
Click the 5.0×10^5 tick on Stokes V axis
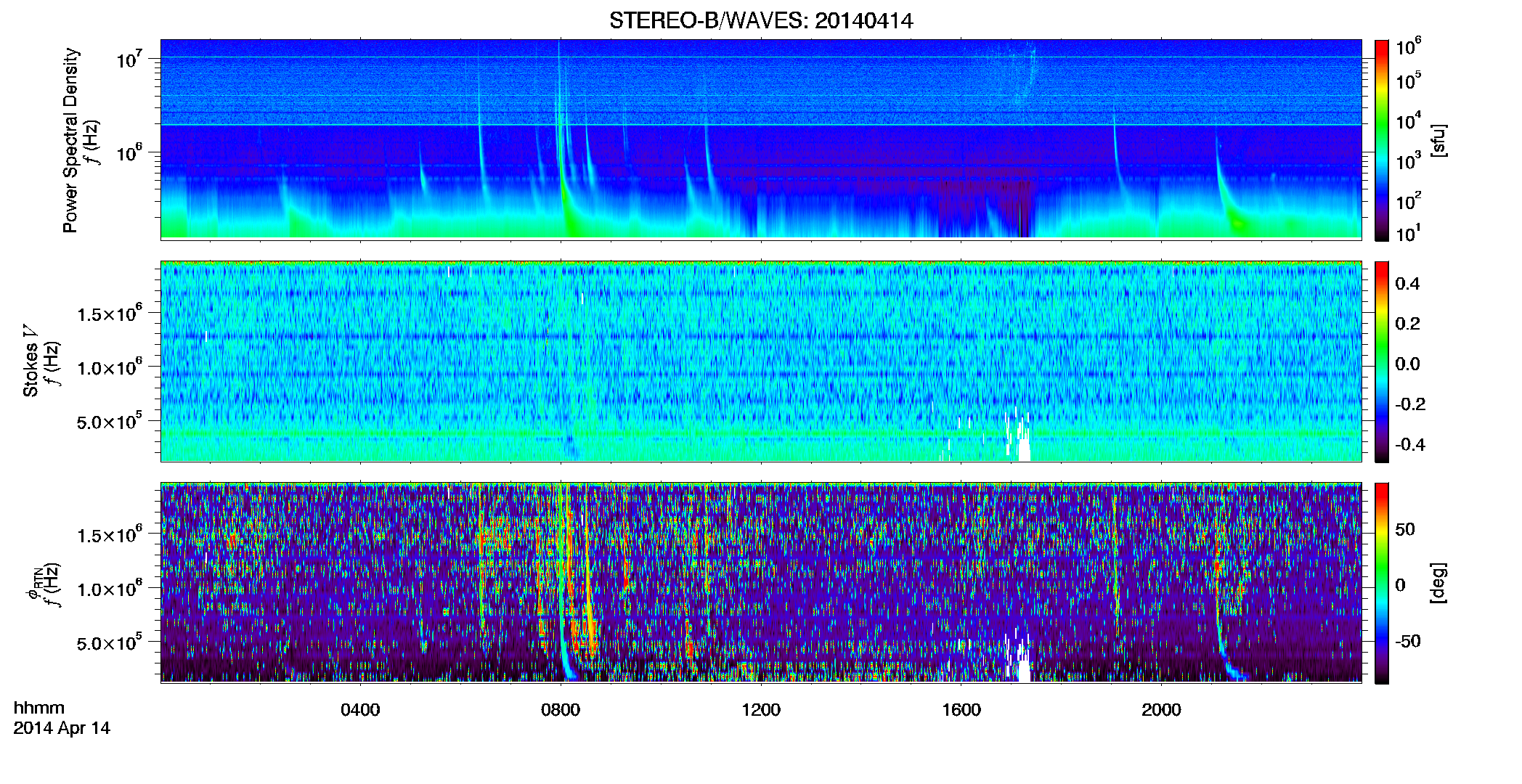click(x=110, y=421)
